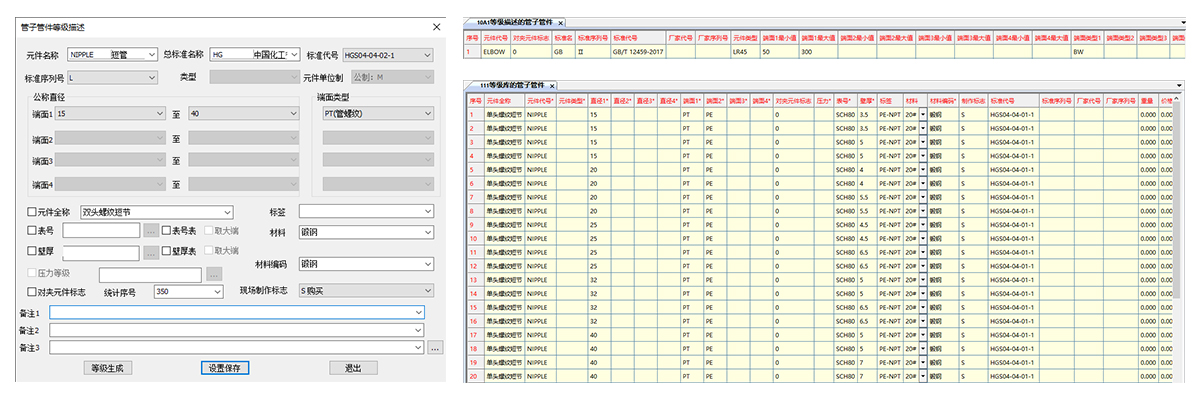Select ELBOW cell in the 10A1 table

497,51
